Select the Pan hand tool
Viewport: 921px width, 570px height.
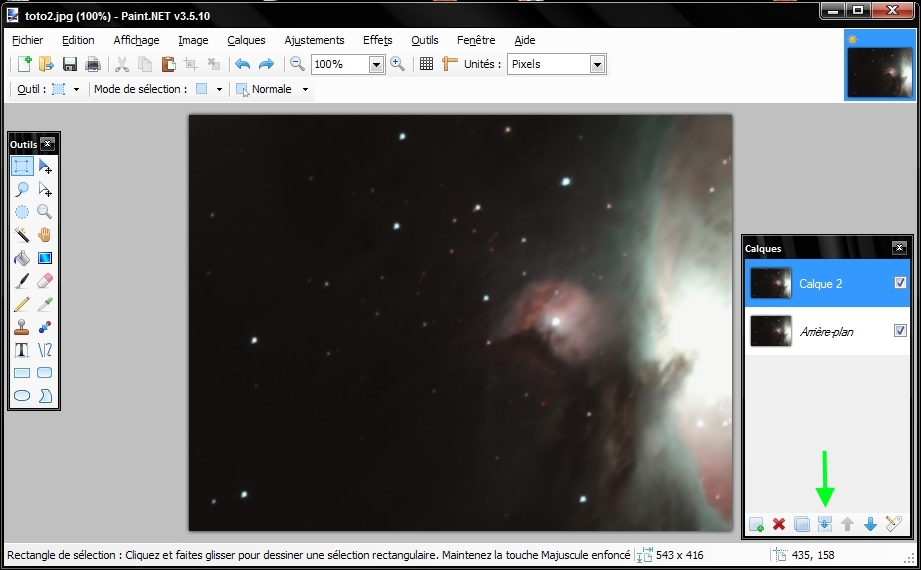(45, 235)
